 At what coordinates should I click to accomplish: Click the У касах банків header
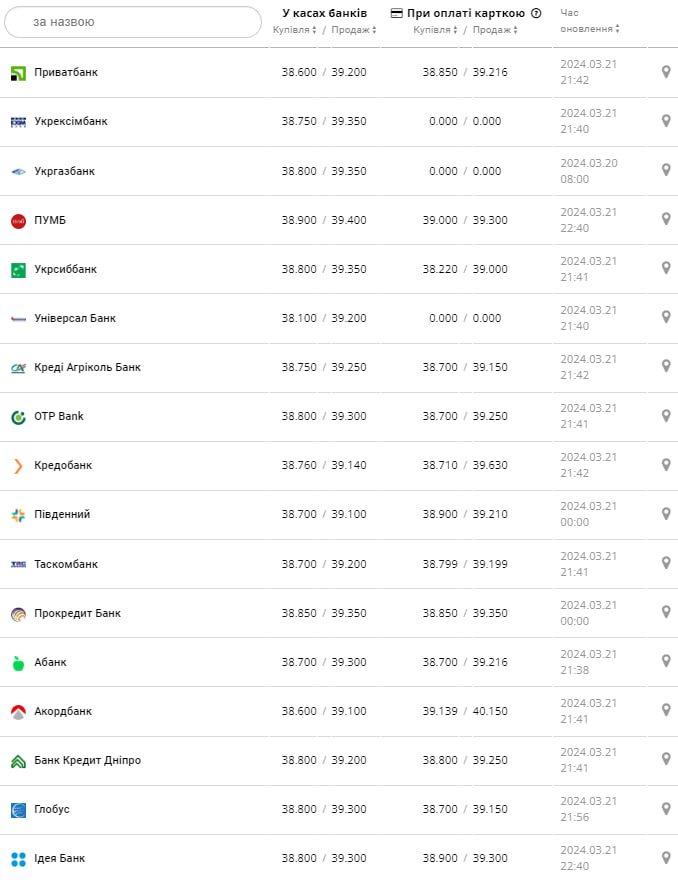click(x=325, y=13)
